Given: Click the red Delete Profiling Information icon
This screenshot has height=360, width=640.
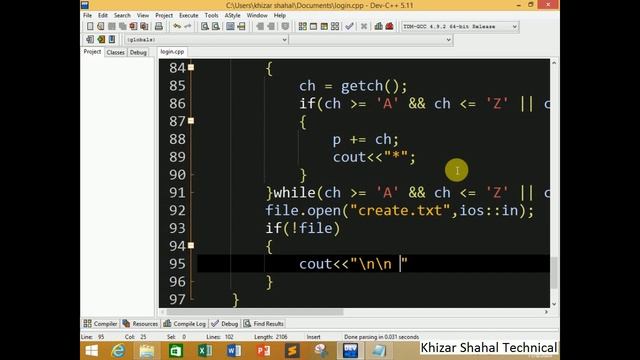Looking at the screenshot, I should click(x=389, y=27).
